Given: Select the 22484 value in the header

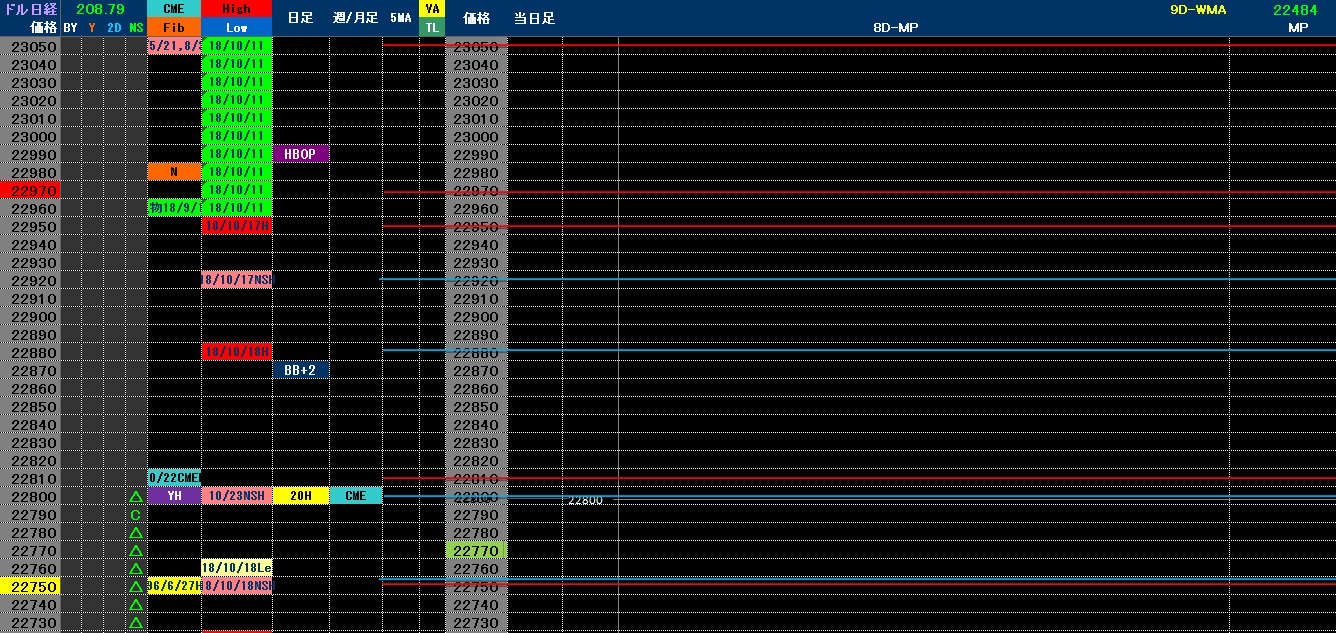Looking at the screenshot, I should coord(1294,9).
